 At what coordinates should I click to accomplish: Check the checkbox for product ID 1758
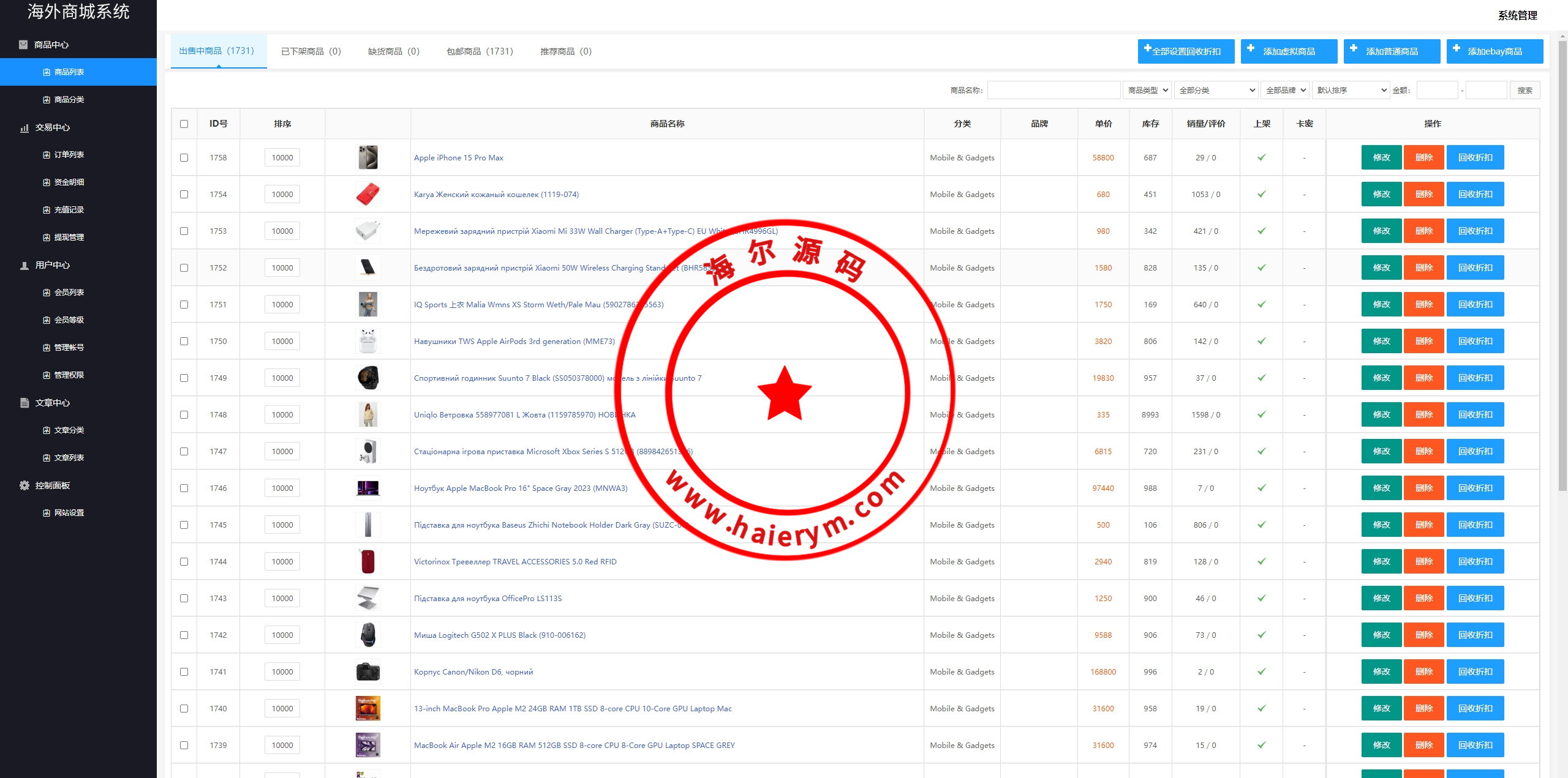click(x=184, y=157)
